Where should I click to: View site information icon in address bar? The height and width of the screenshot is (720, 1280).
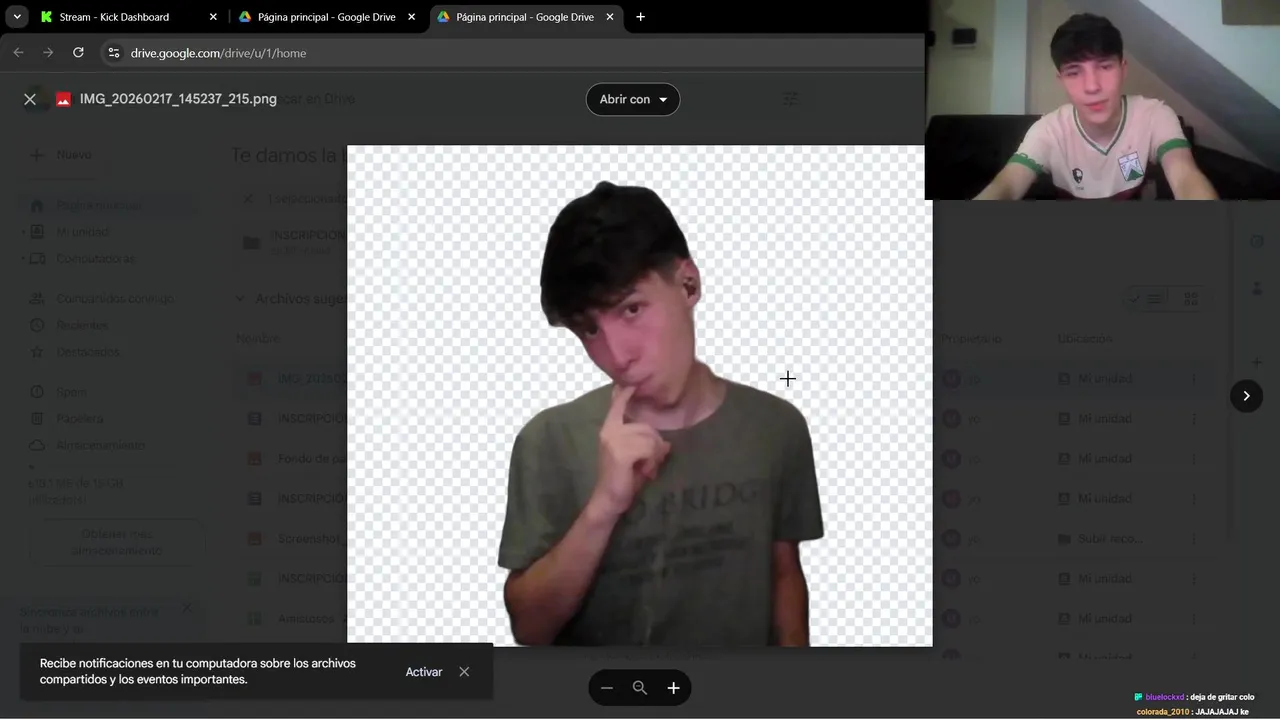tap(113, 53)
